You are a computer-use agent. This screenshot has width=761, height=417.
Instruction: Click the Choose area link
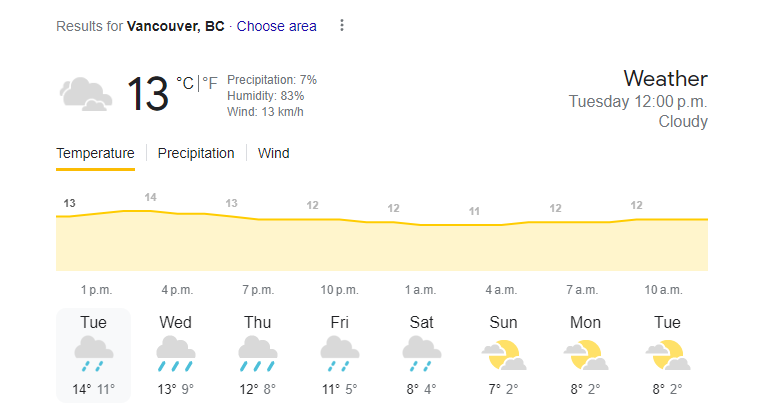click(x=277, y=26)
